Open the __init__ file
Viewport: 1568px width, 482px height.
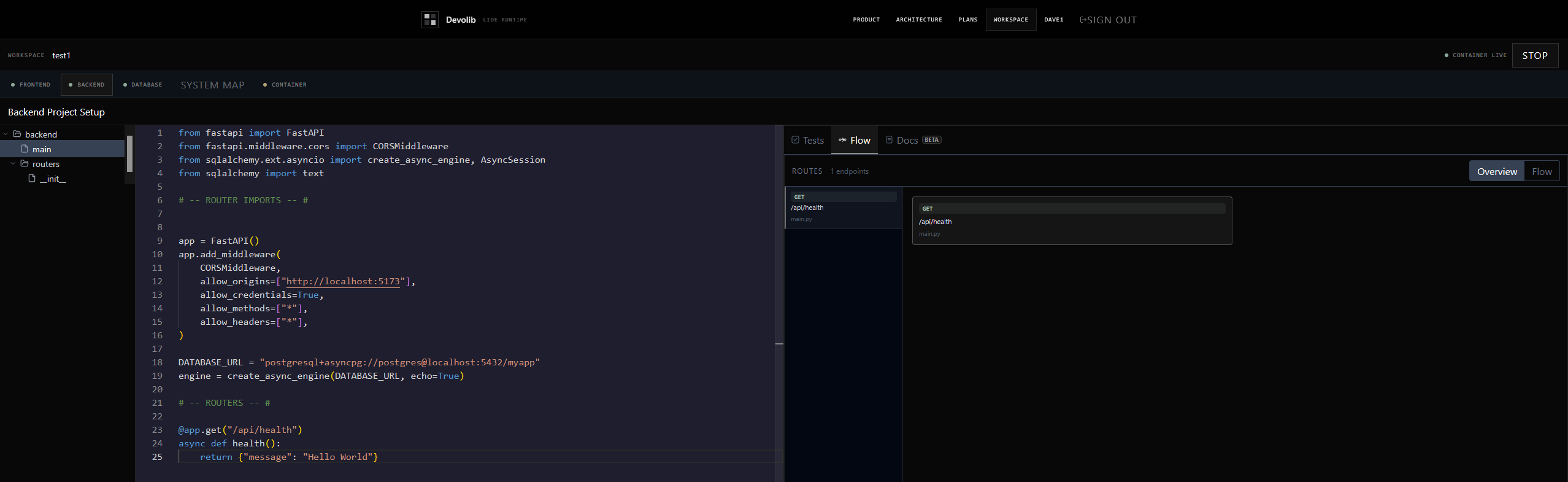click(53, 179)
